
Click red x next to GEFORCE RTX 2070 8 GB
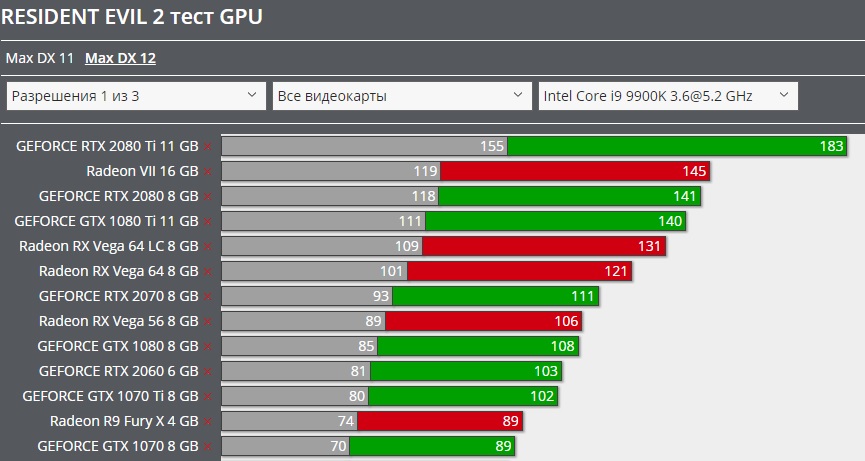[207, 297]
